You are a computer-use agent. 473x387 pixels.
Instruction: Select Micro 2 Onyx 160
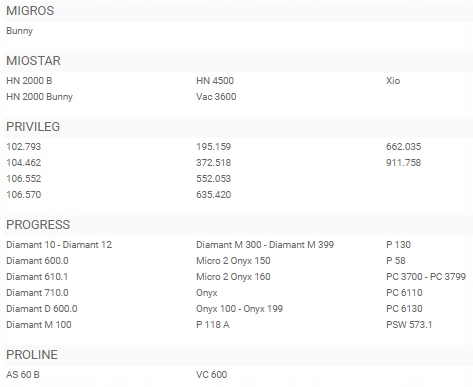click(233, 277)
